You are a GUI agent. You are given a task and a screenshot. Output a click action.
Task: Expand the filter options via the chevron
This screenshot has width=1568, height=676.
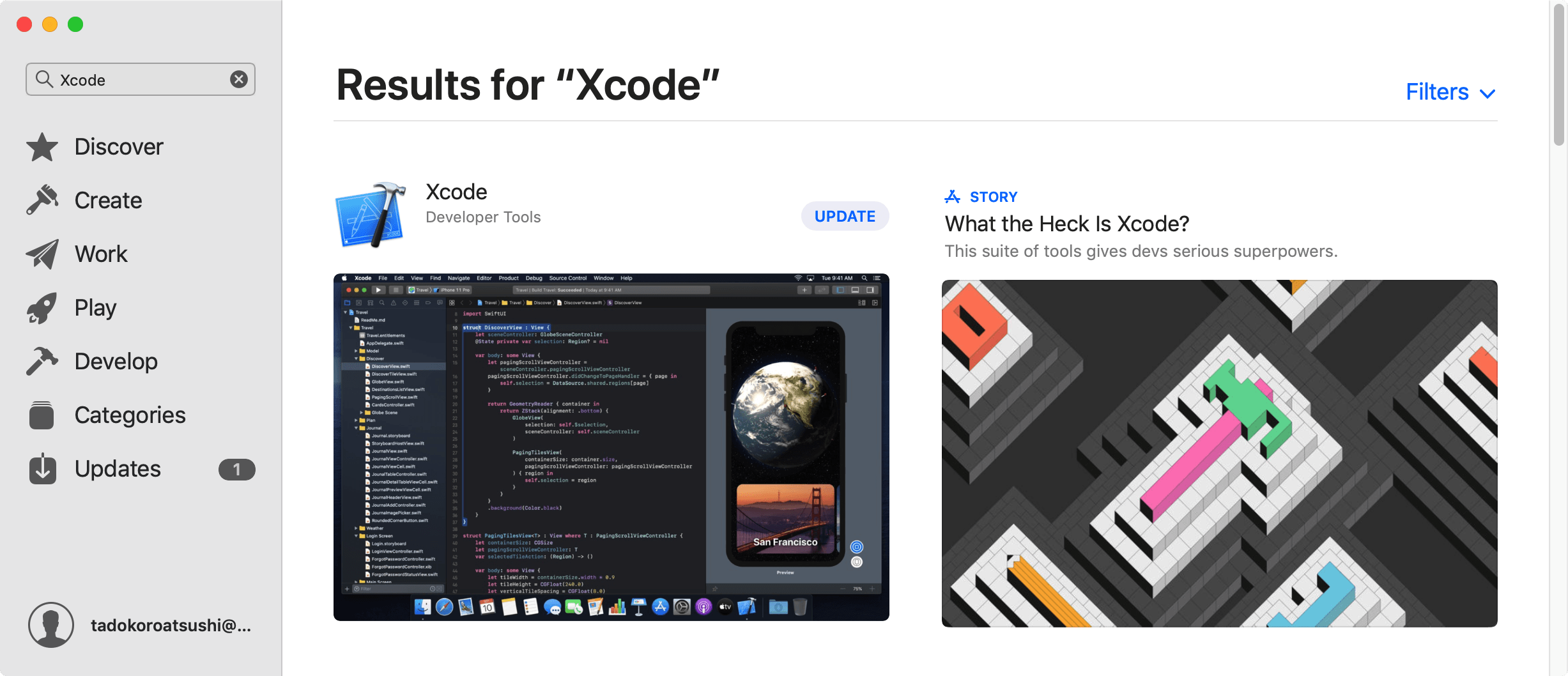[x=1489, y=93]
